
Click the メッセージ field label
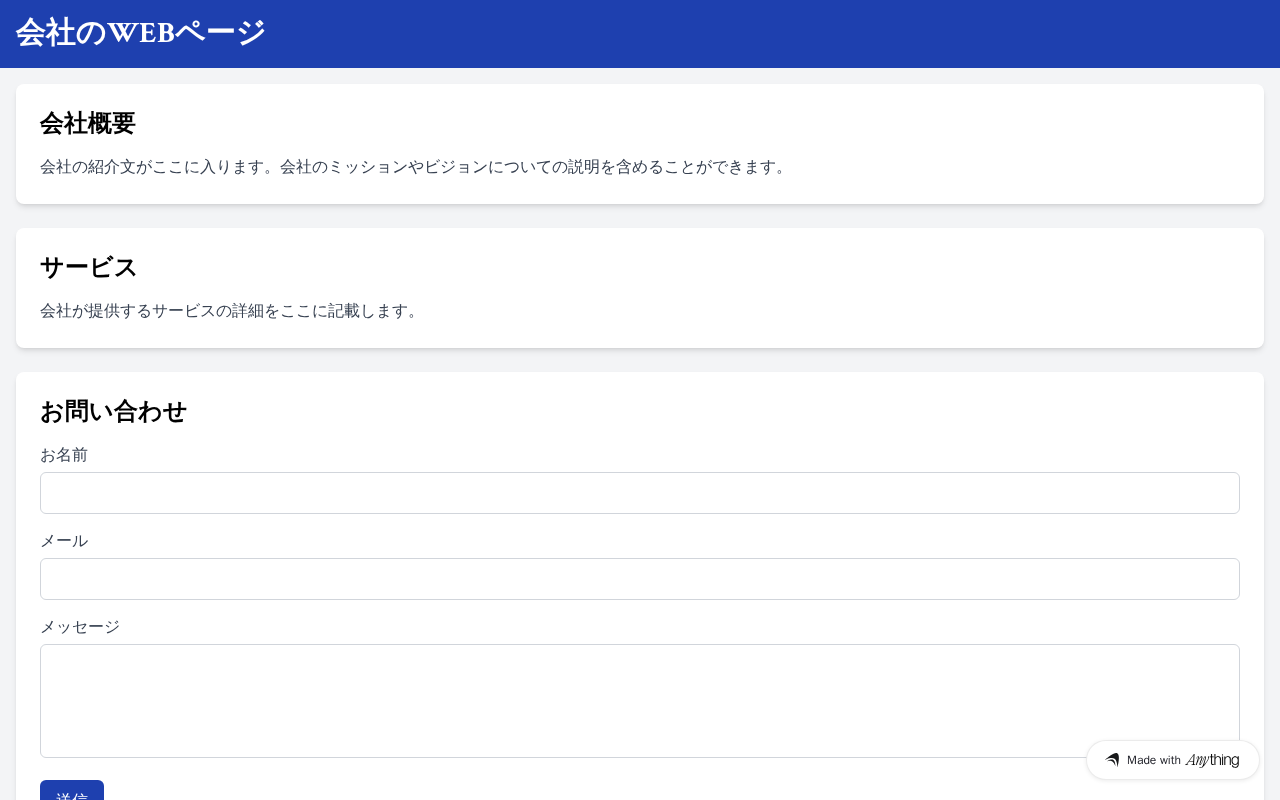coord(80,627)
